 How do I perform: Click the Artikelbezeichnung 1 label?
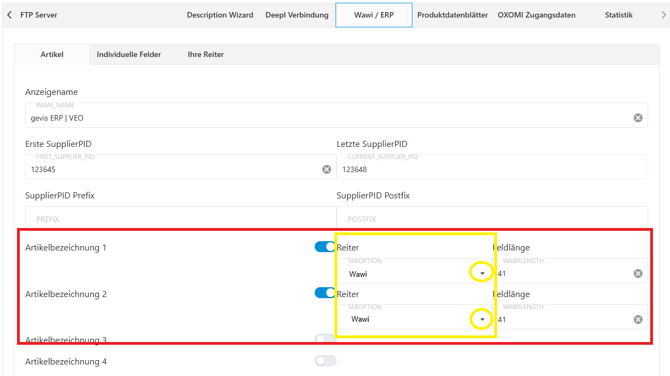[66, 247]
